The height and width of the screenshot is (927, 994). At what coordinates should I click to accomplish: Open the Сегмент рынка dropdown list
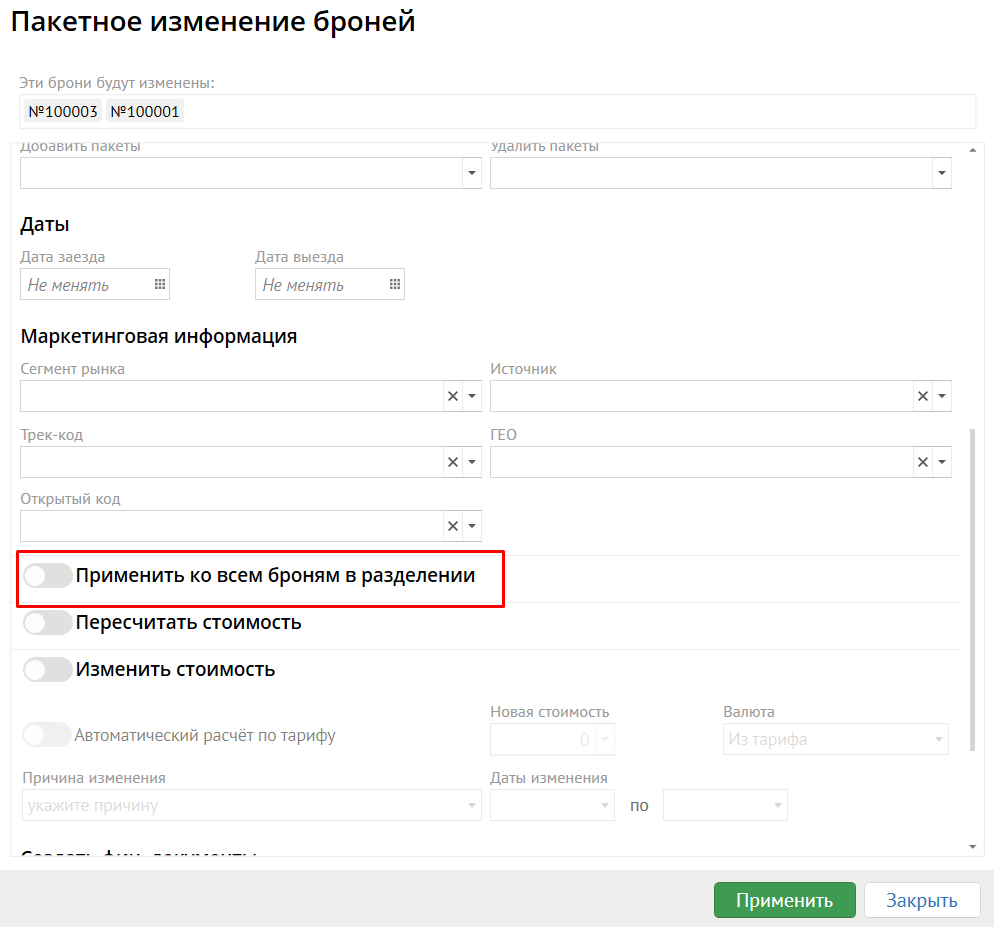point(473,396)
